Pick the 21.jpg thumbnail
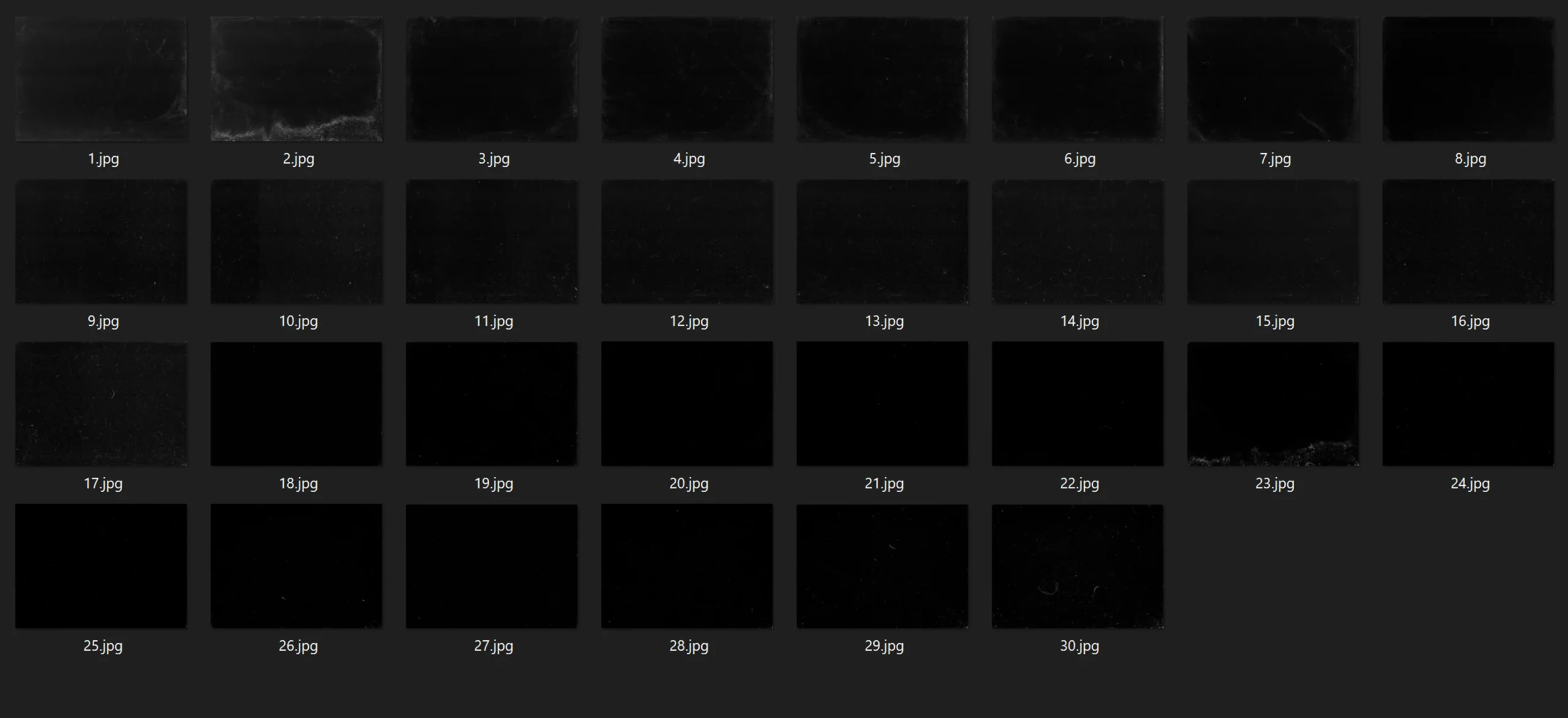Screen dimensions: 1568x718 (x=883, y=404)
